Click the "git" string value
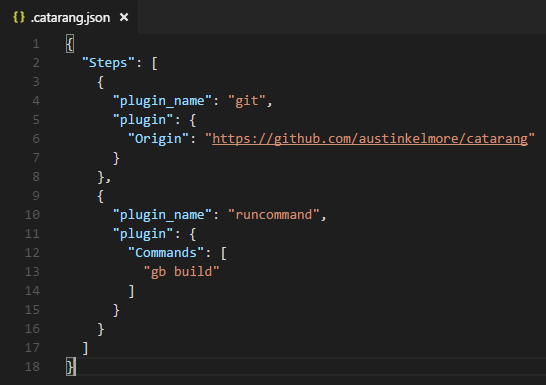Screen dimensions: 546x385 click(247, 101)
